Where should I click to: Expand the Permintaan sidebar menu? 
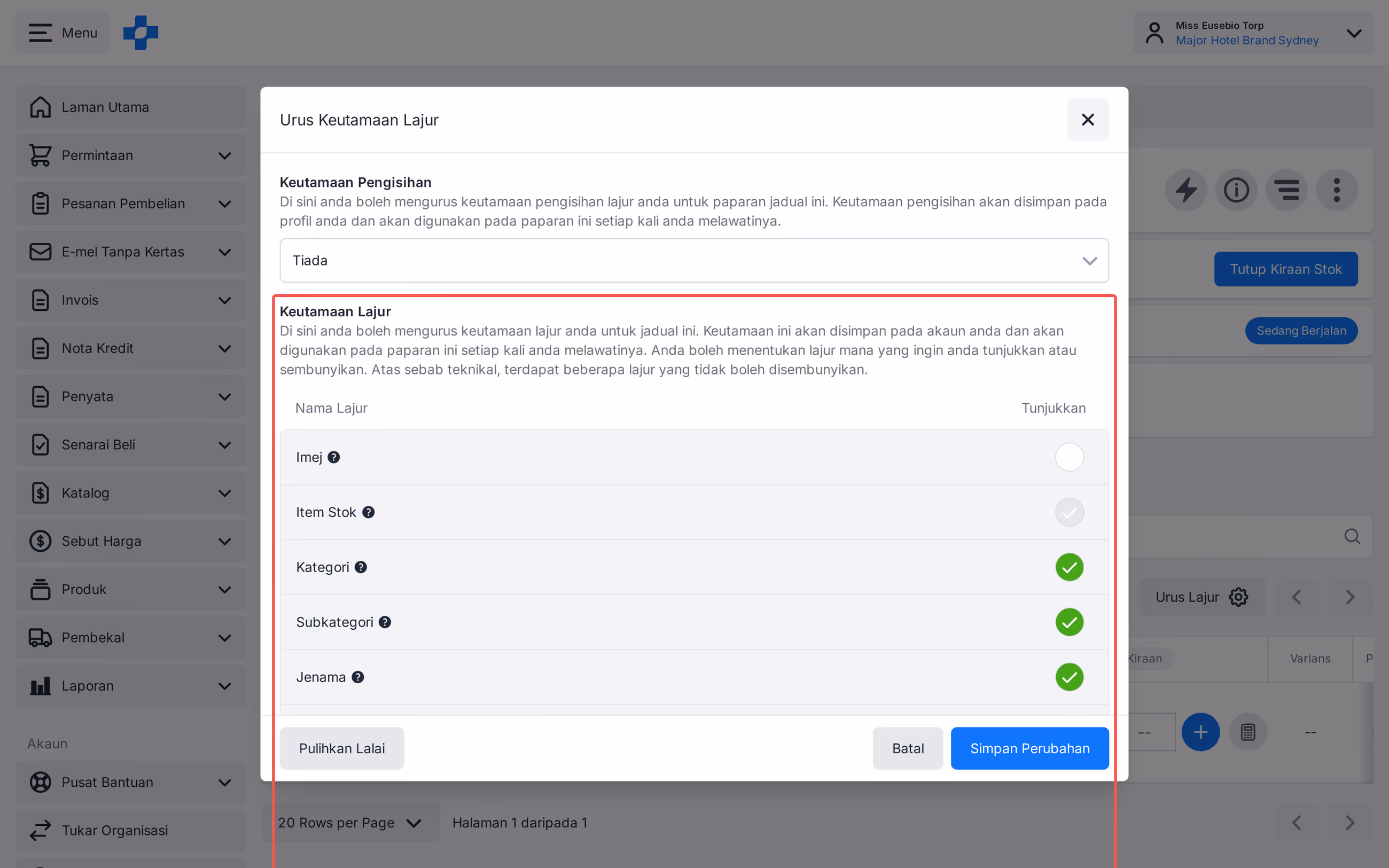(x=130, y=155)
